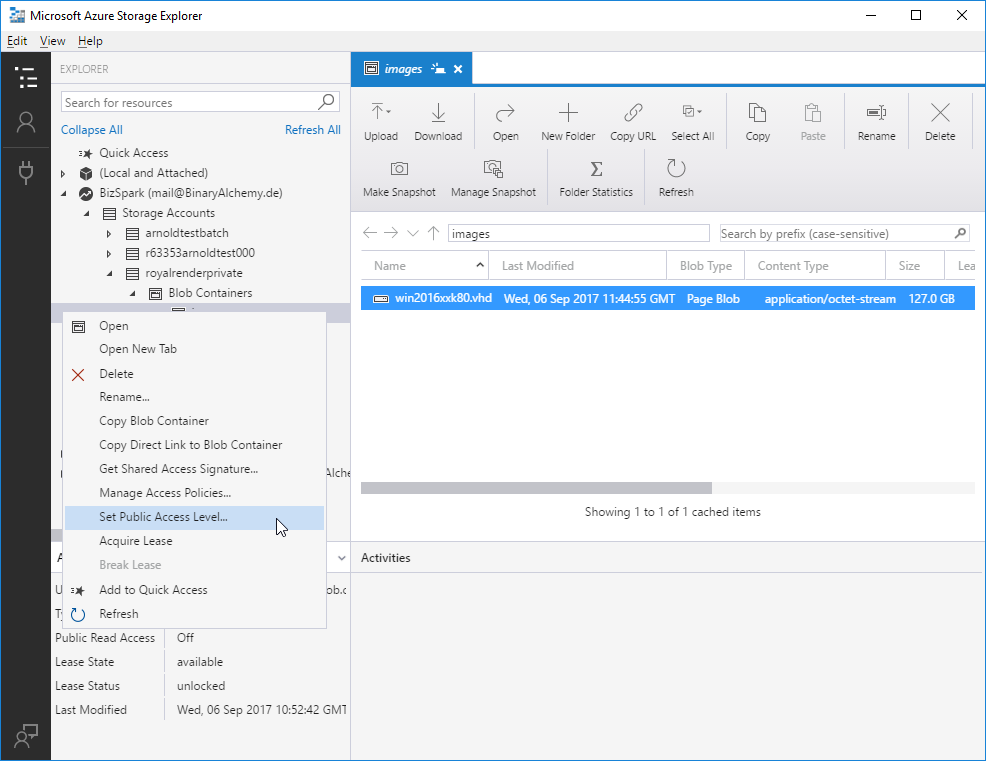Click the horizontal scrollbar of blob list
Screen dimensions: 986x761
click(x=536, y=488)
